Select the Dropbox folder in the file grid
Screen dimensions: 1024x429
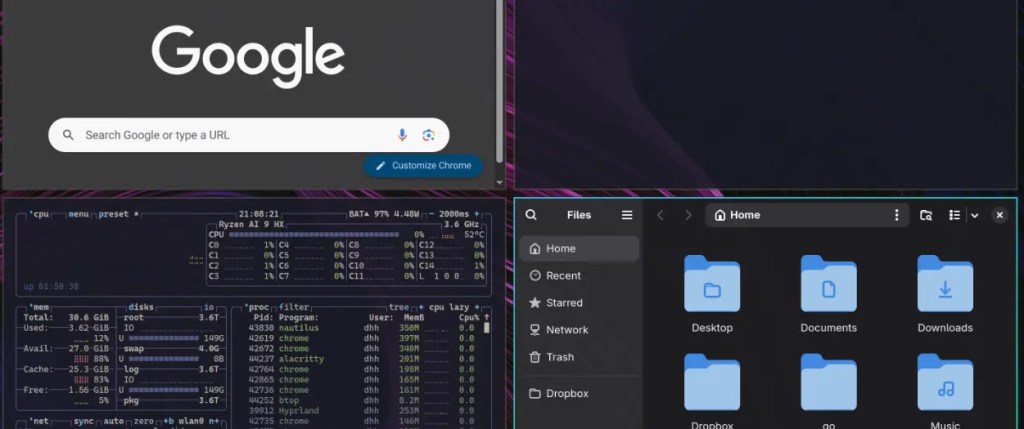point(712,382)
